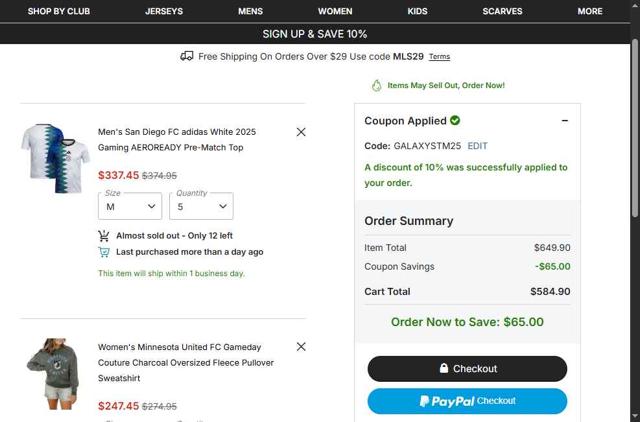Click the flame icon beside Items May Sell Out

click(377, 86)
